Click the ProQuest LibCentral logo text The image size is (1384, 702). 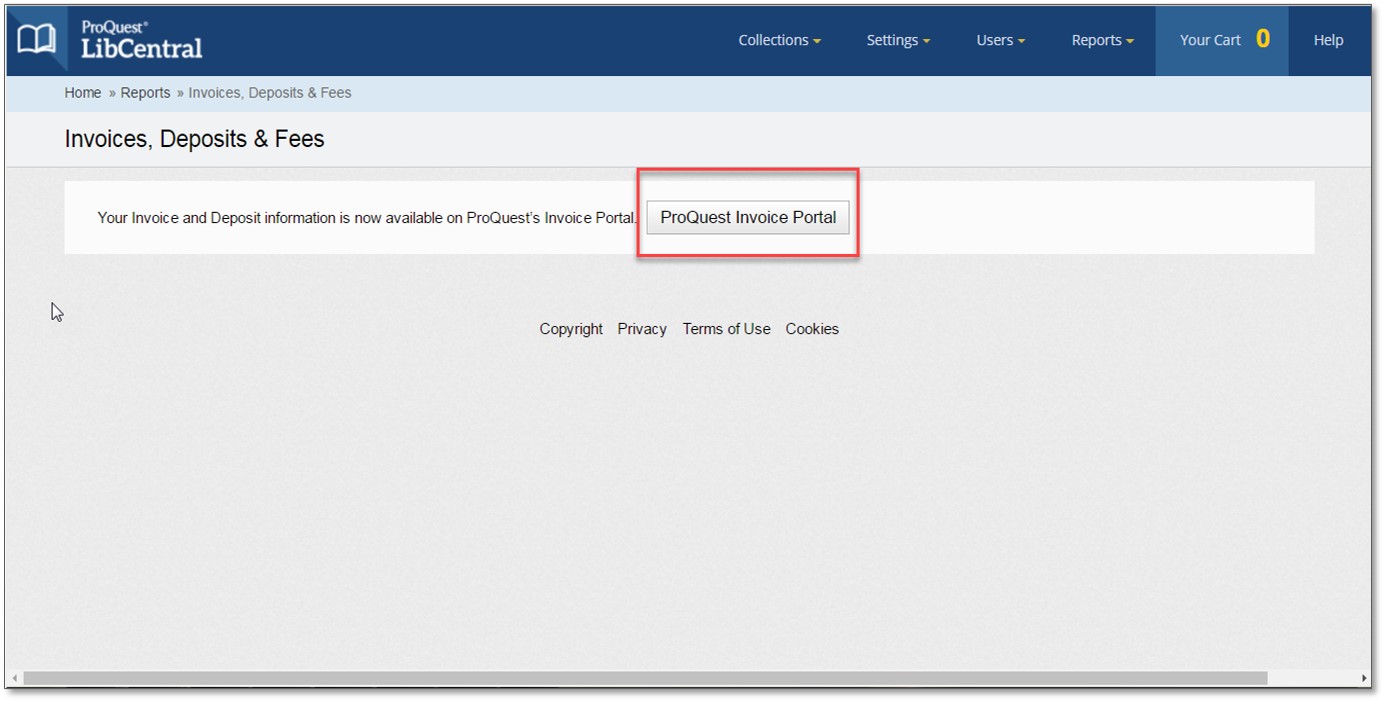point(141,40)
